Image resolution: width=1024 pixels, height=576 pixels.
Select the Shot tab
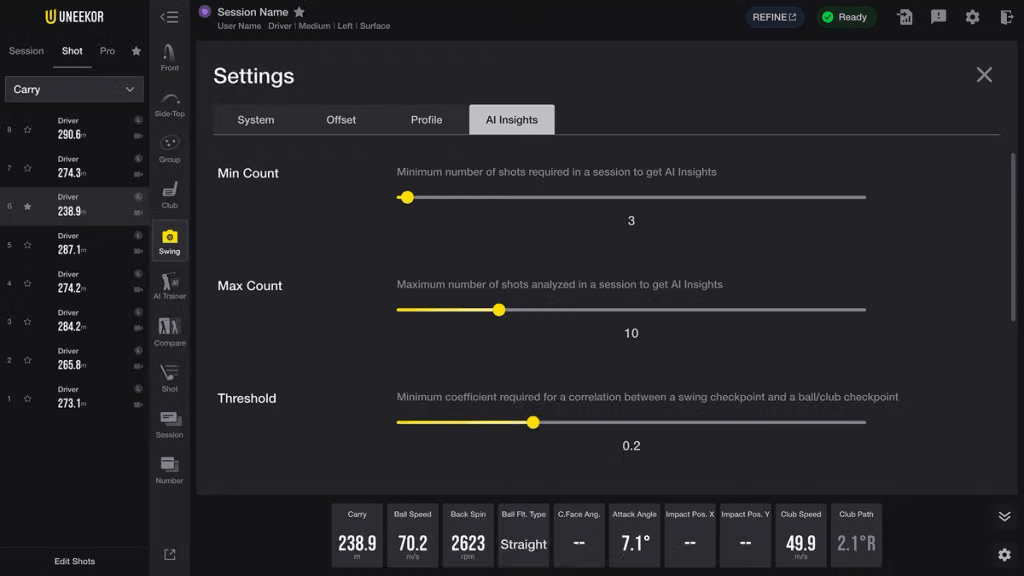coord(72,51)
